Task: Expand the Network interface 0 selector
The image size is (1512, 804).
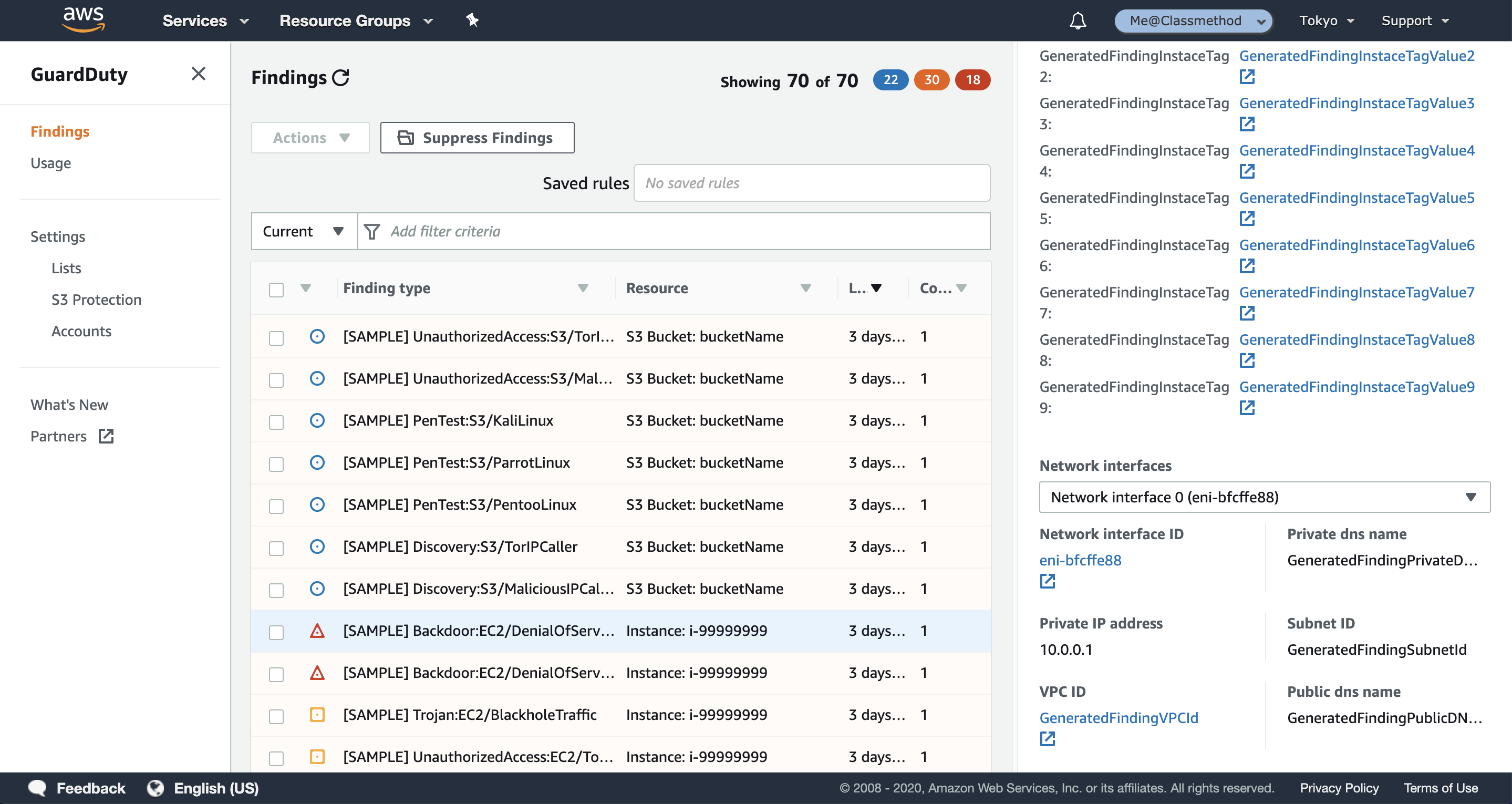Action: (x=1265, y=497)
